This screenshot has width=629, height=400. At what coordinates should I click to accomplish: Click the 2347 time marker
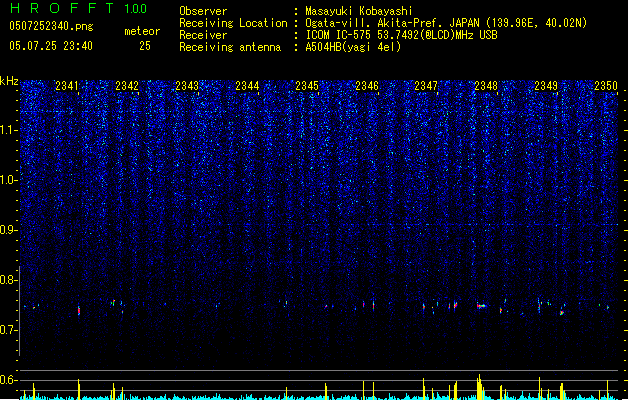pyautogui.click(x=426, y=86)
